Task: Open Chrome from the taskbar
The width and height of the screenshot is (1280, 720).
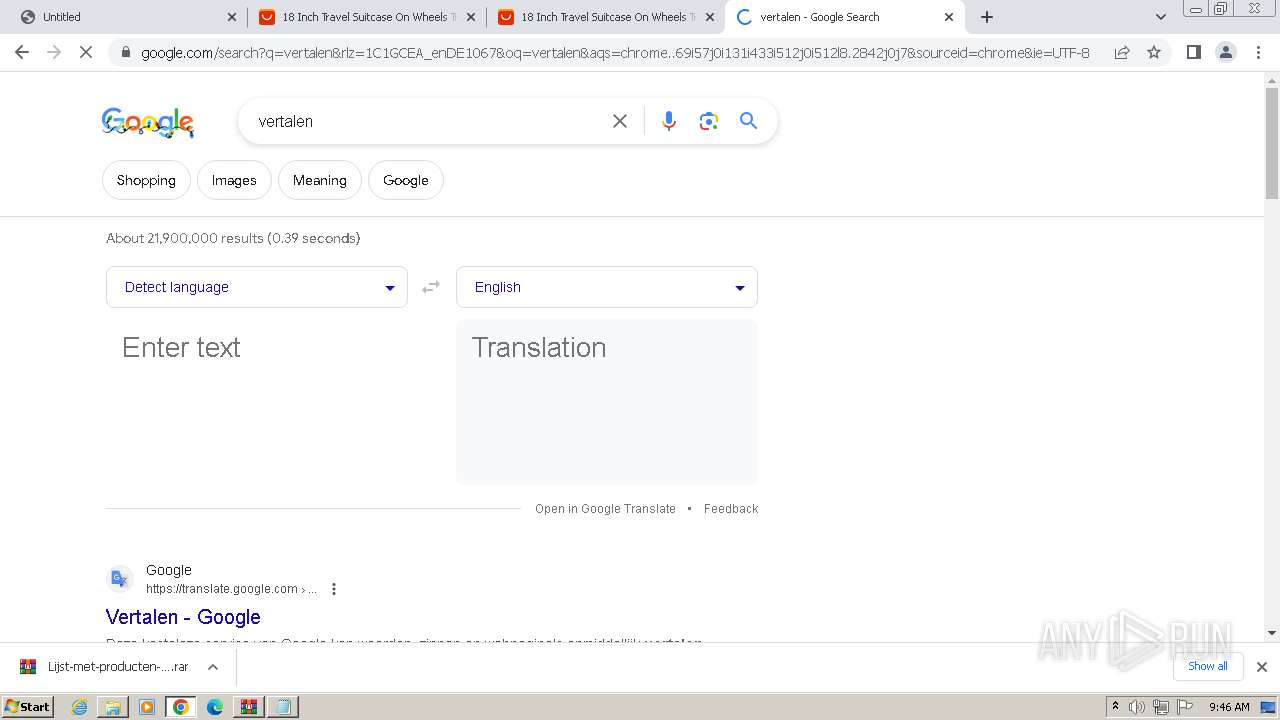Action: pos(181,707)
